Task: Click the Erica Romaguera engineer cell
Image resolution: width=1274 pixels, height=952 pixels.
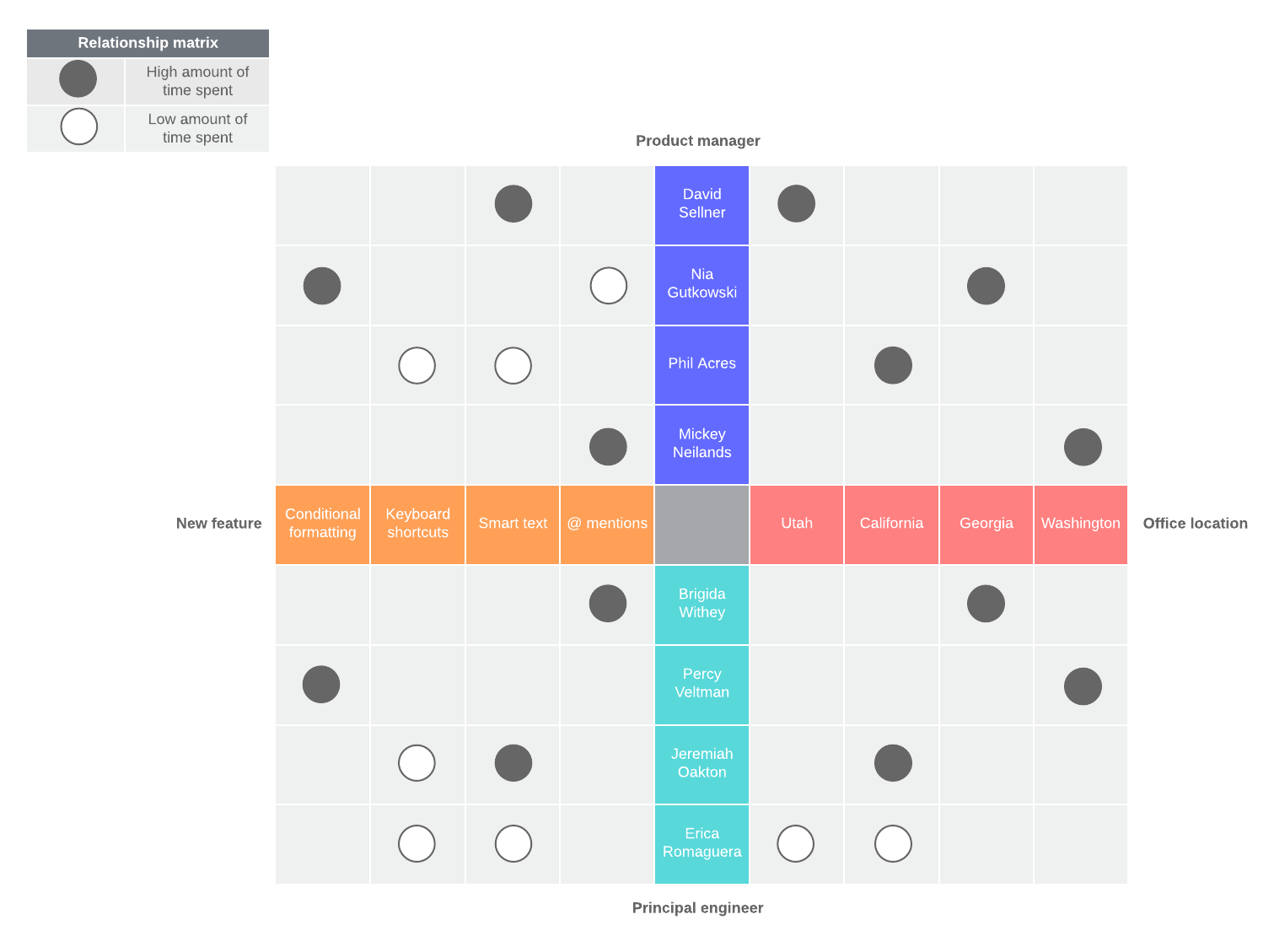Action: pyautogui.click(x=702, y=843)
